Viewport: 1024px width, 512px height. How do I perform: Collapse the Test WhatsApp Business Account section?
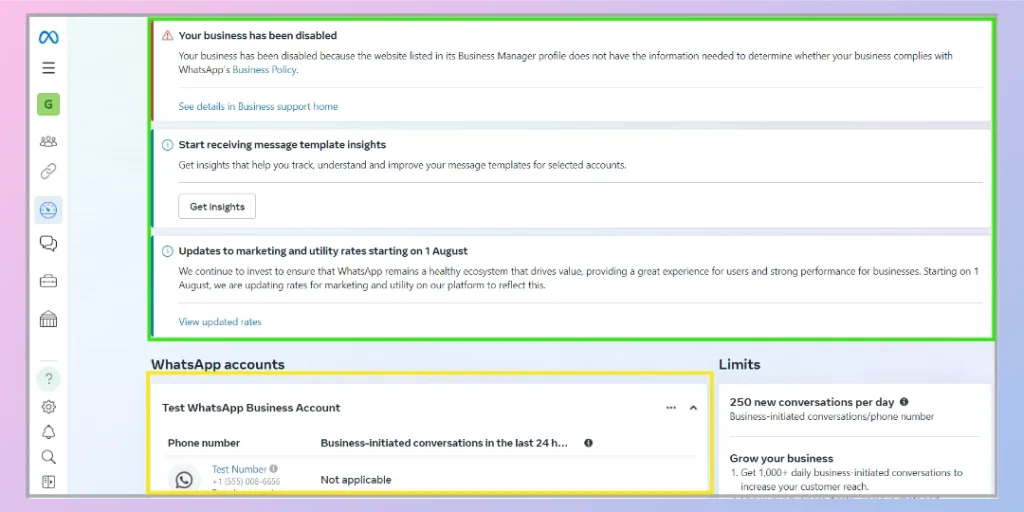click(x=694, y=408)
